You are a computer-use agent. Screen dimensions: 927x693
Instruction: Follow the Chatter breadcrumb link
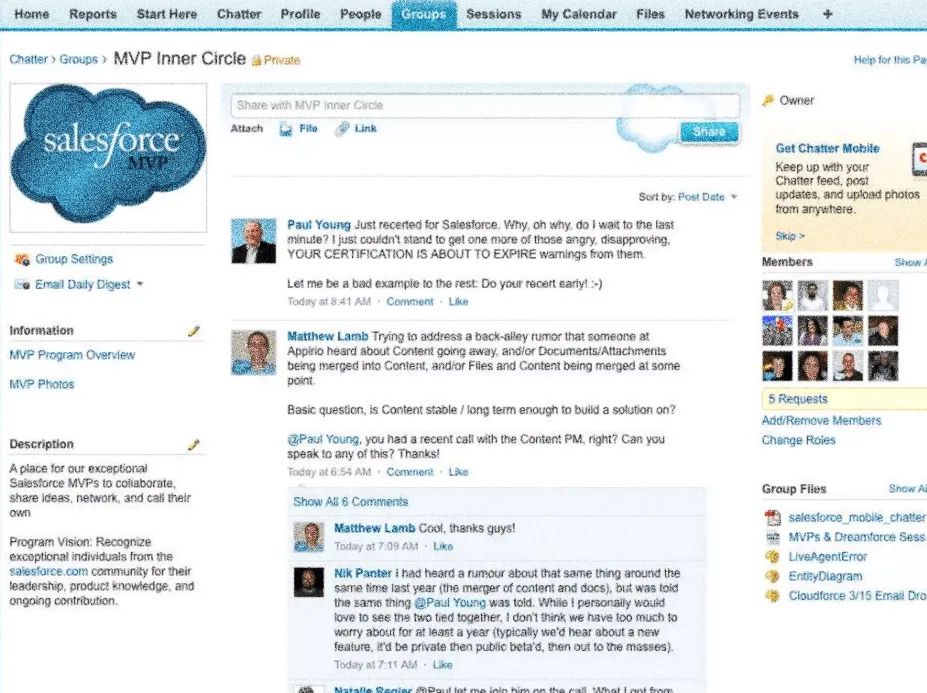pyautogui.click(x=28, y=59)
